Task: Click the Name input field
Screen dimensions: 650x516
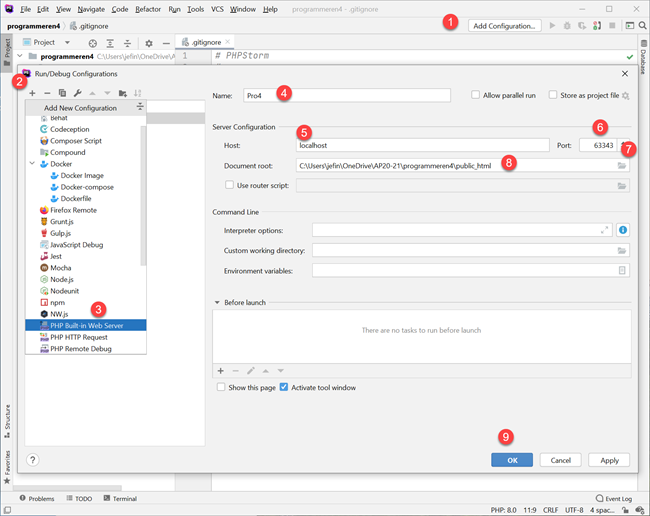Action: (347, 95)
